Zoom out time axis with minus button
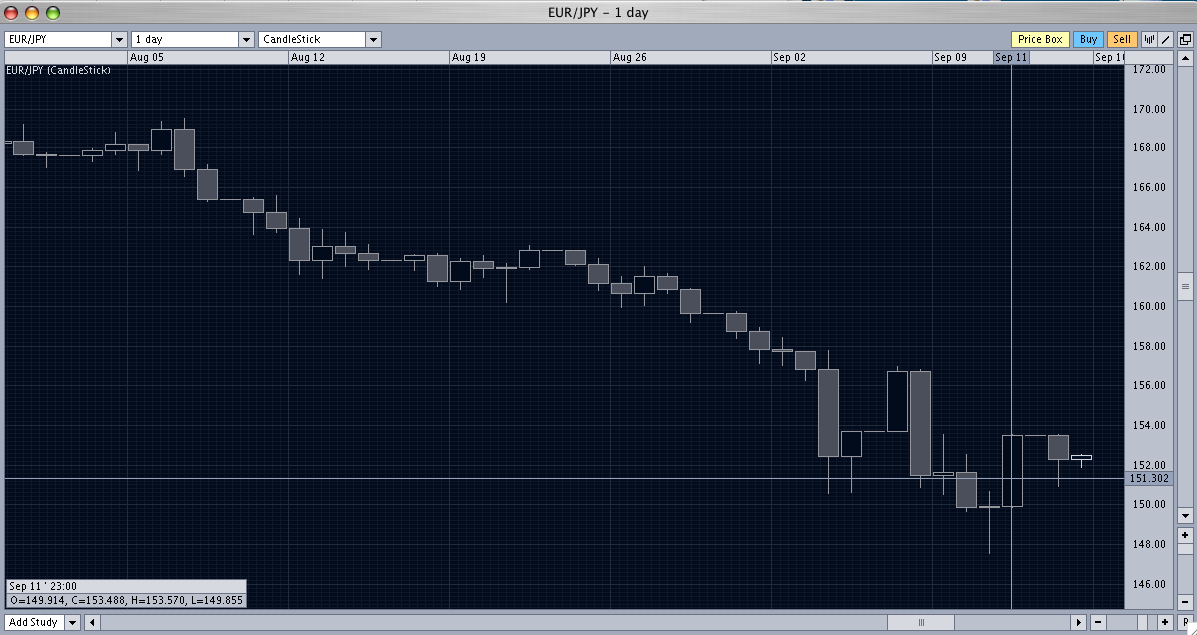Image resolution: width=1197 pixels, height=635 pixels. pos(1098,622)
